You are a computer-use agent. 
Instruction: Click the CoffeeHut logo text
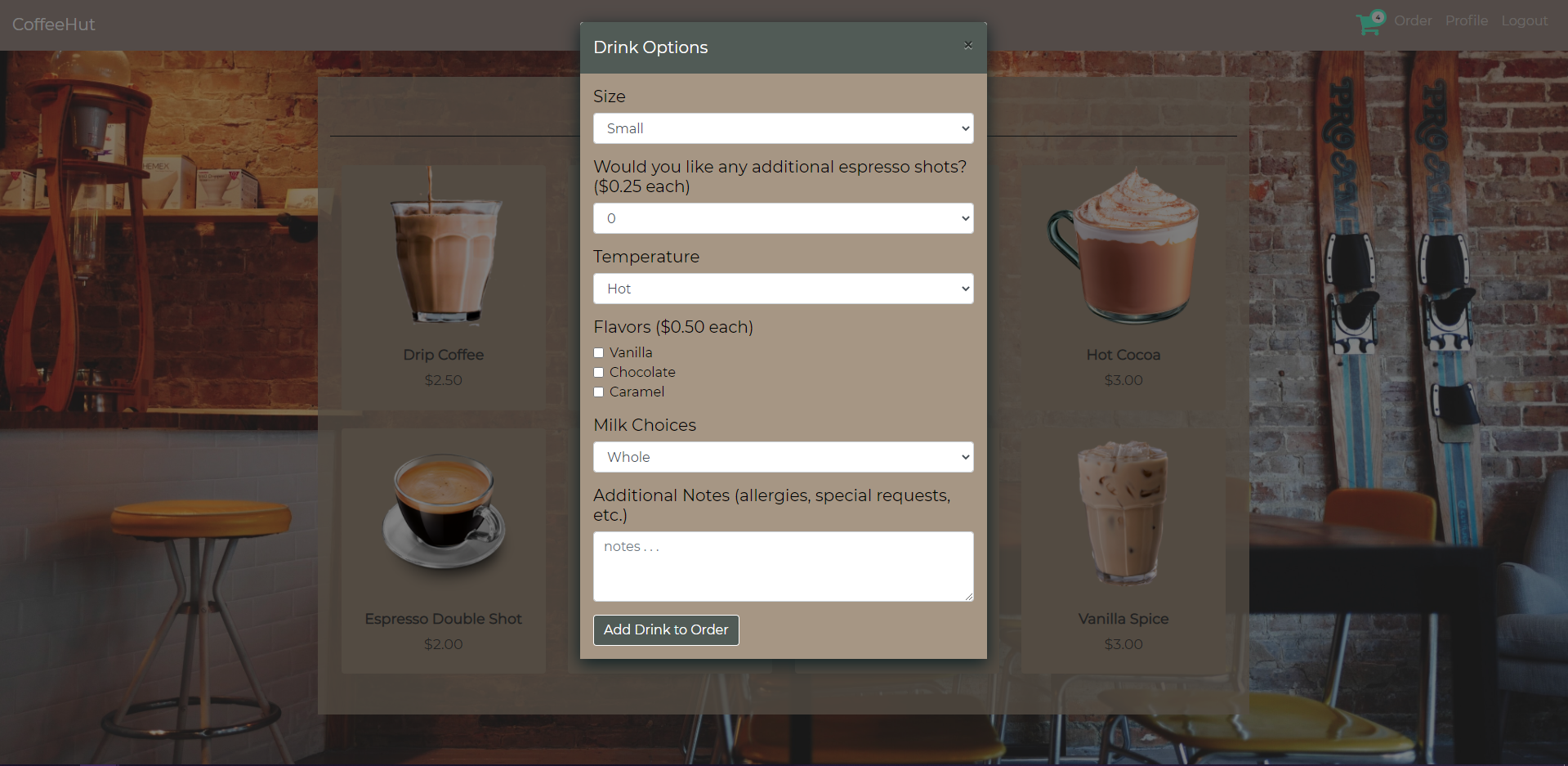[53, 25]
